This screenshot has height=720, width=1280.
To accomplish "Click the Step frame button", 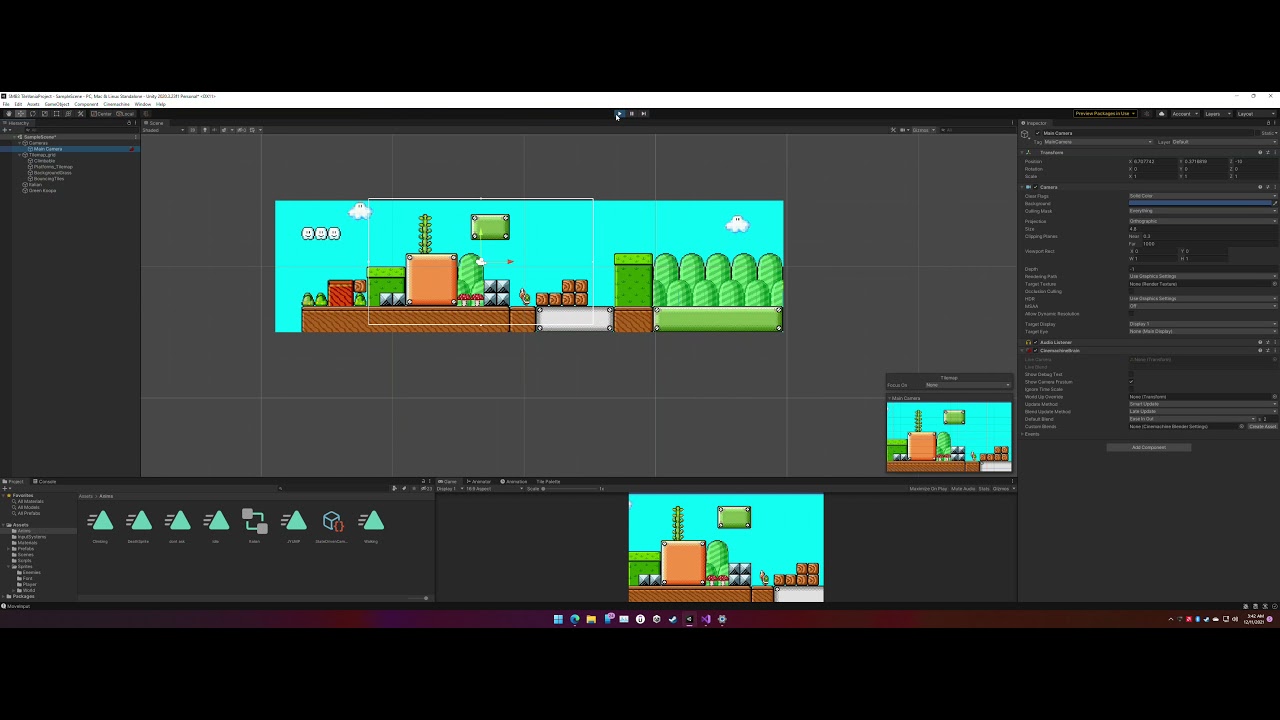I will pyautogui.click(x=643, y=114).
